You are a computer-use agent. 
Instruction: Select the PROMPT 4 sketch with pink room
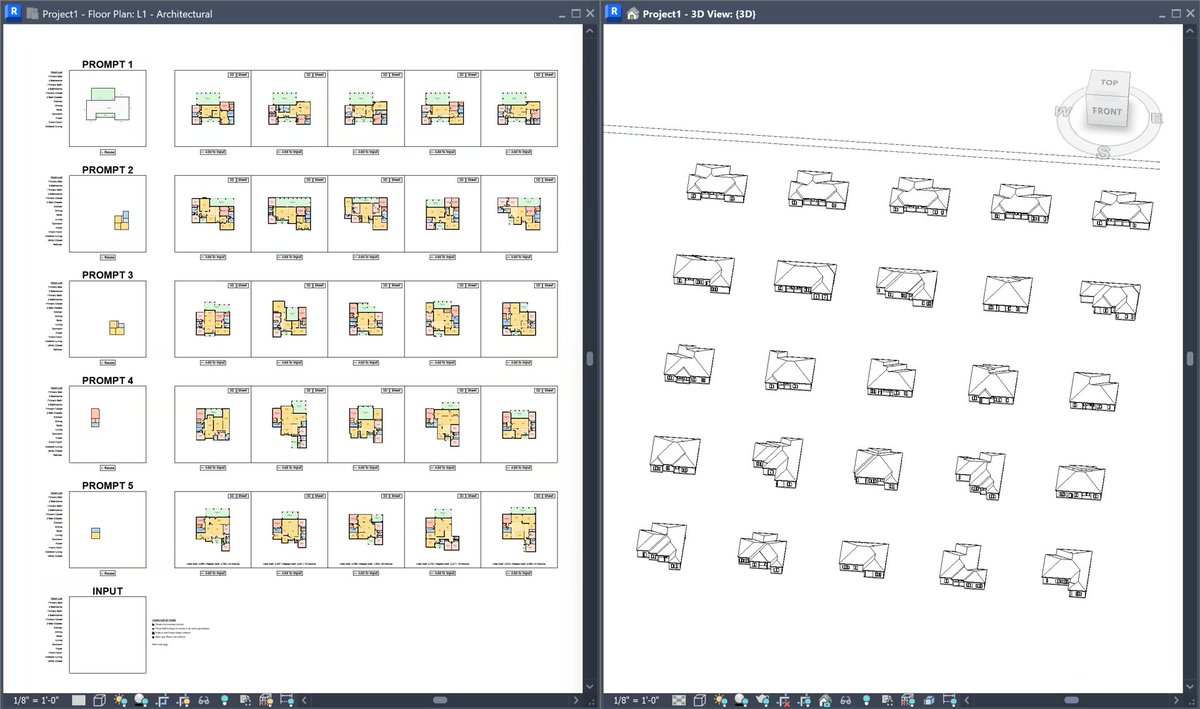(x=108, y=425)
